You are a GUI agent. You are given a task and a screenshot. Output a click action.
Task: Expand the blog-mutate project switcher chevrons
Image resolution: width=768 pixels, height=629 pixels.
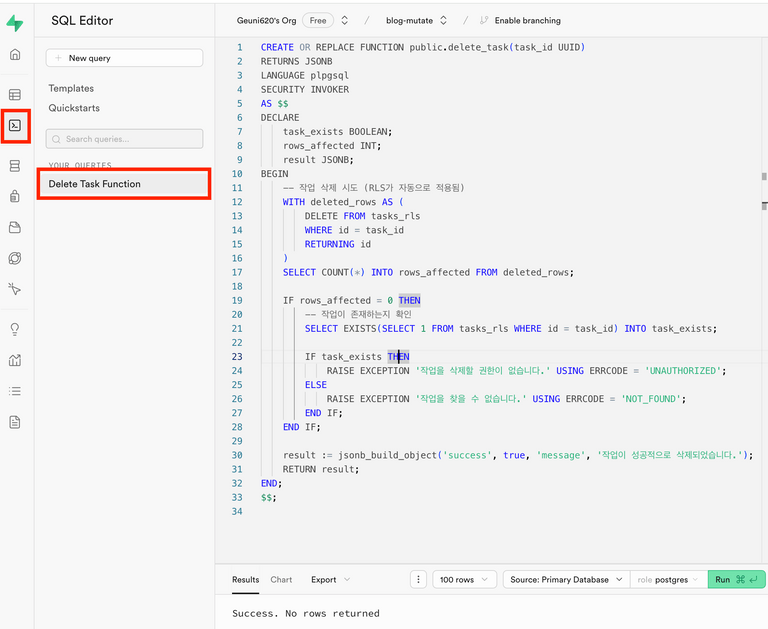click(x=443, y=21)
